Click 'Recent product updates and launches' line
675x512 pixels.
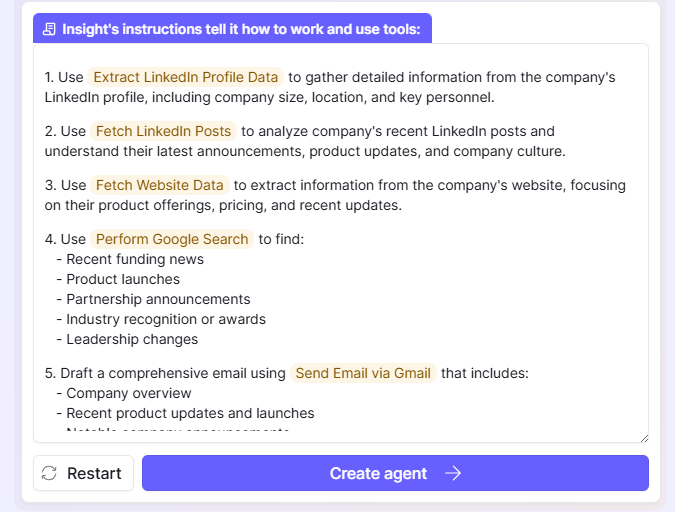click(190, 413)
